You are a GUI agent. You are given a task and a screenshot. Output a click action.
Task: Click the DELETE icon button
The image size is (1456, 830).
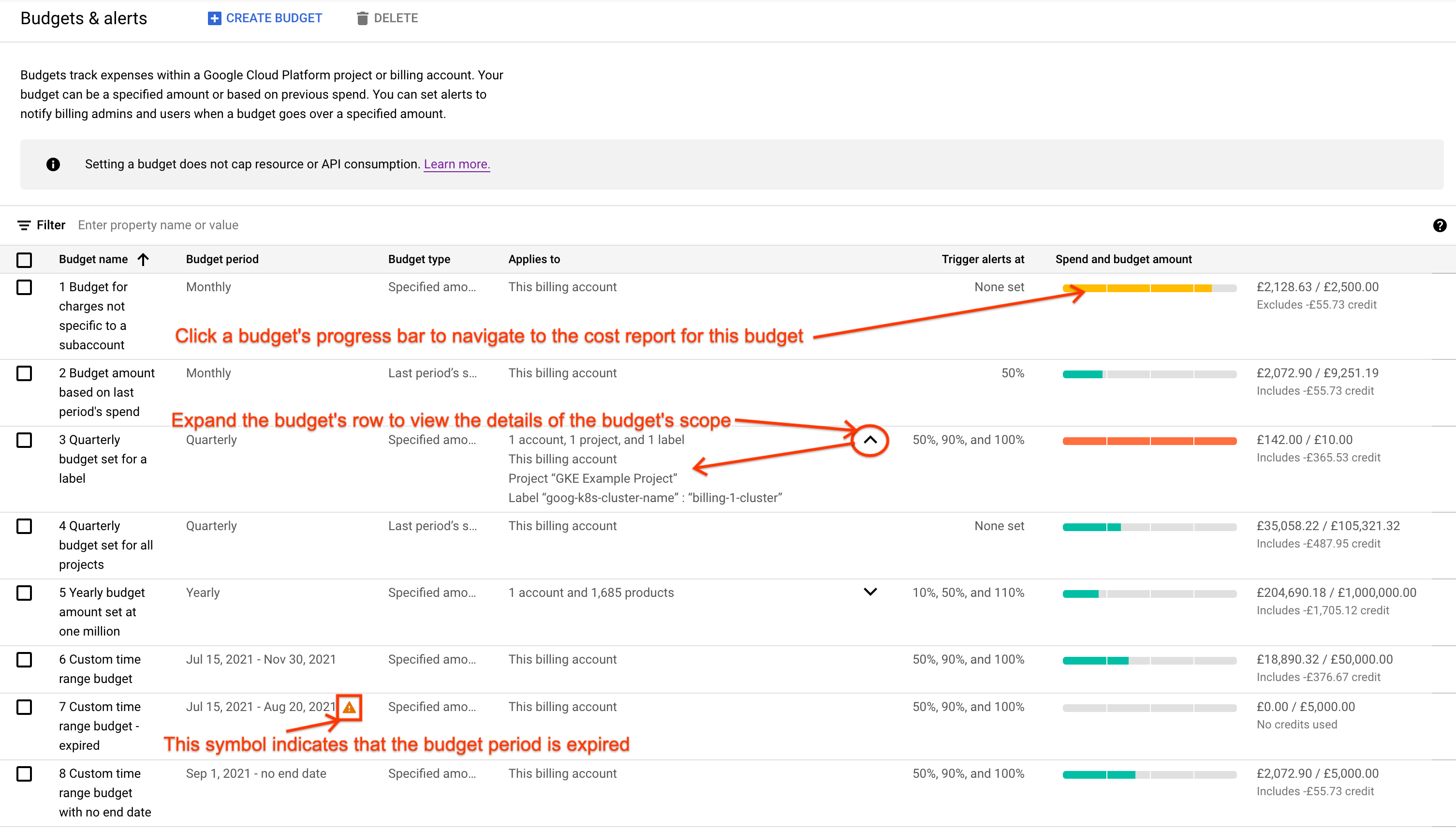tap(362, 18)
